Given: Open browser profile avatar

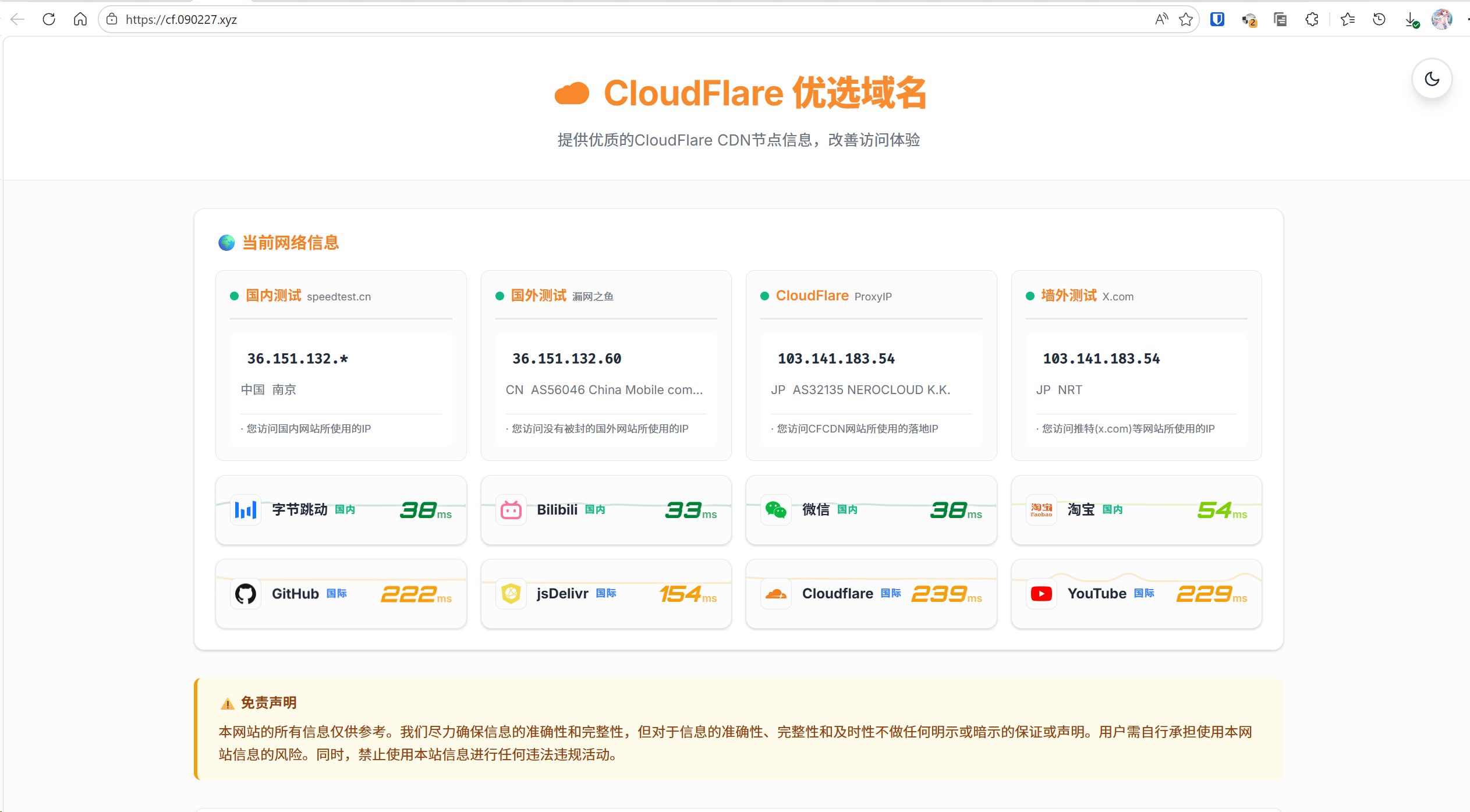Looking at the screenshot, I should click(1441, 19).
